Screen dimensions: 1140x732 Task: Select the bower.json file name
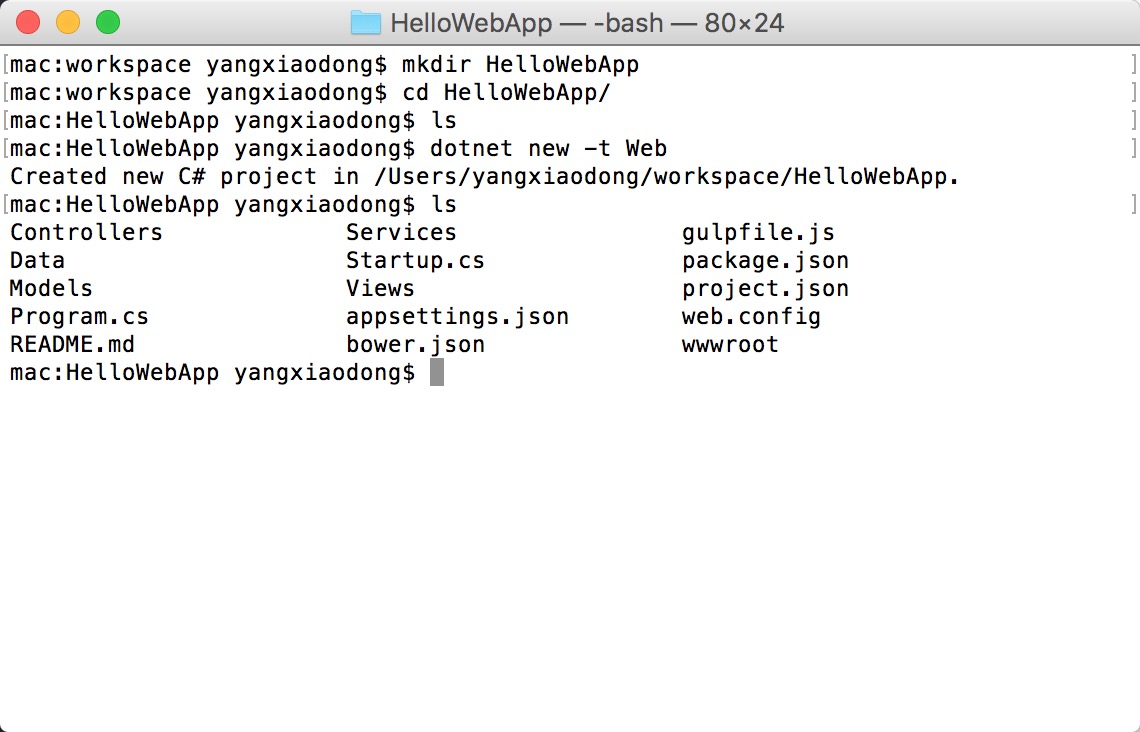tap(415, 344)
